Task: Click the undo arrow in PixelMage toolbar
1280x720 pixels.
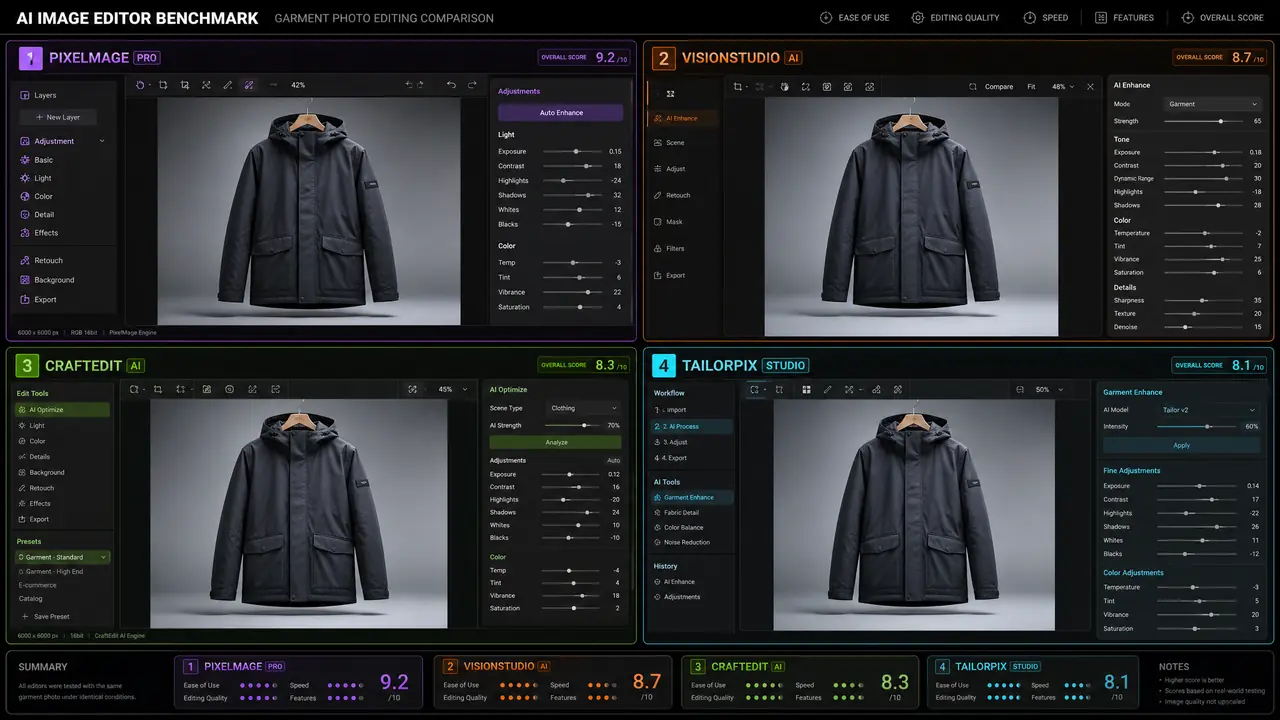Action: [x=451, y=85]
